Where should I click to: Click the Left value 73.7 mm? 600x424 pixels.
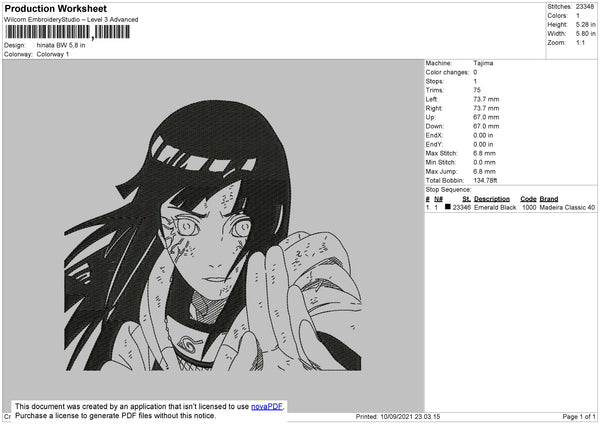point(486,99)
